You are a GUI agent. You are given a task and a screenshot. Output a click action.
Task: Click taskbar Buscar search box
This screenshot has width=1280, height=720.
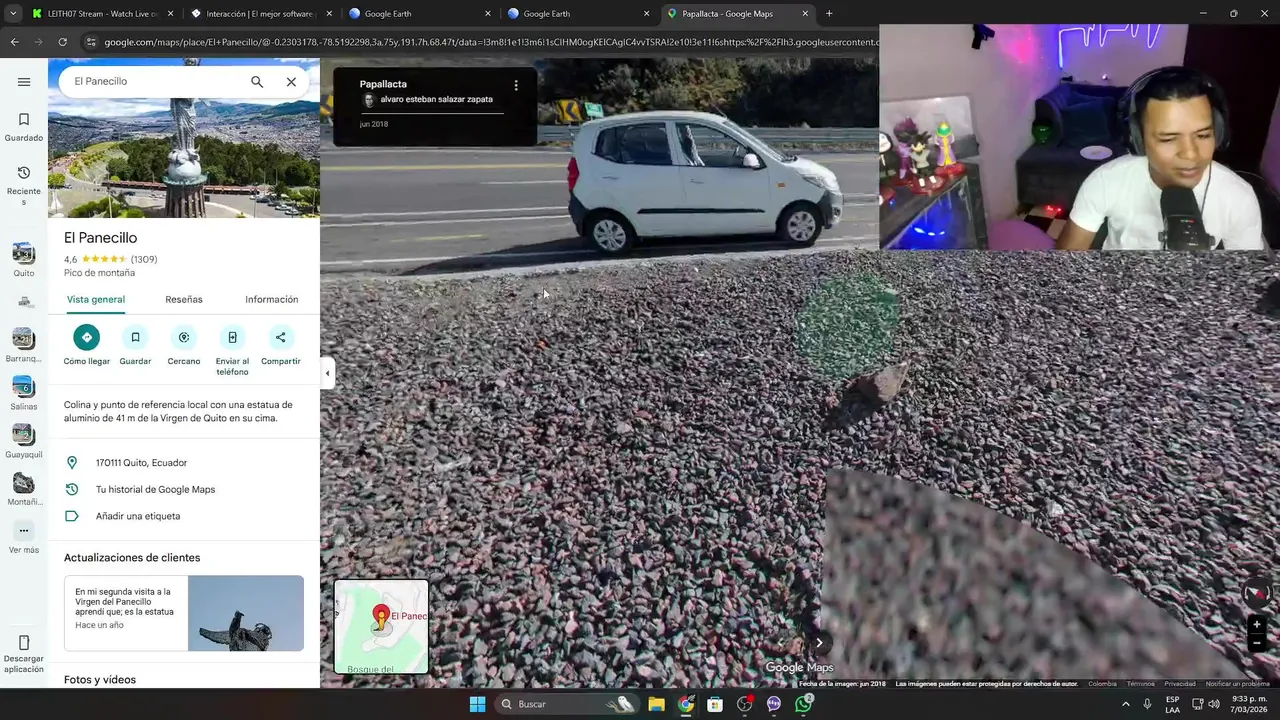tap(567, 704)
